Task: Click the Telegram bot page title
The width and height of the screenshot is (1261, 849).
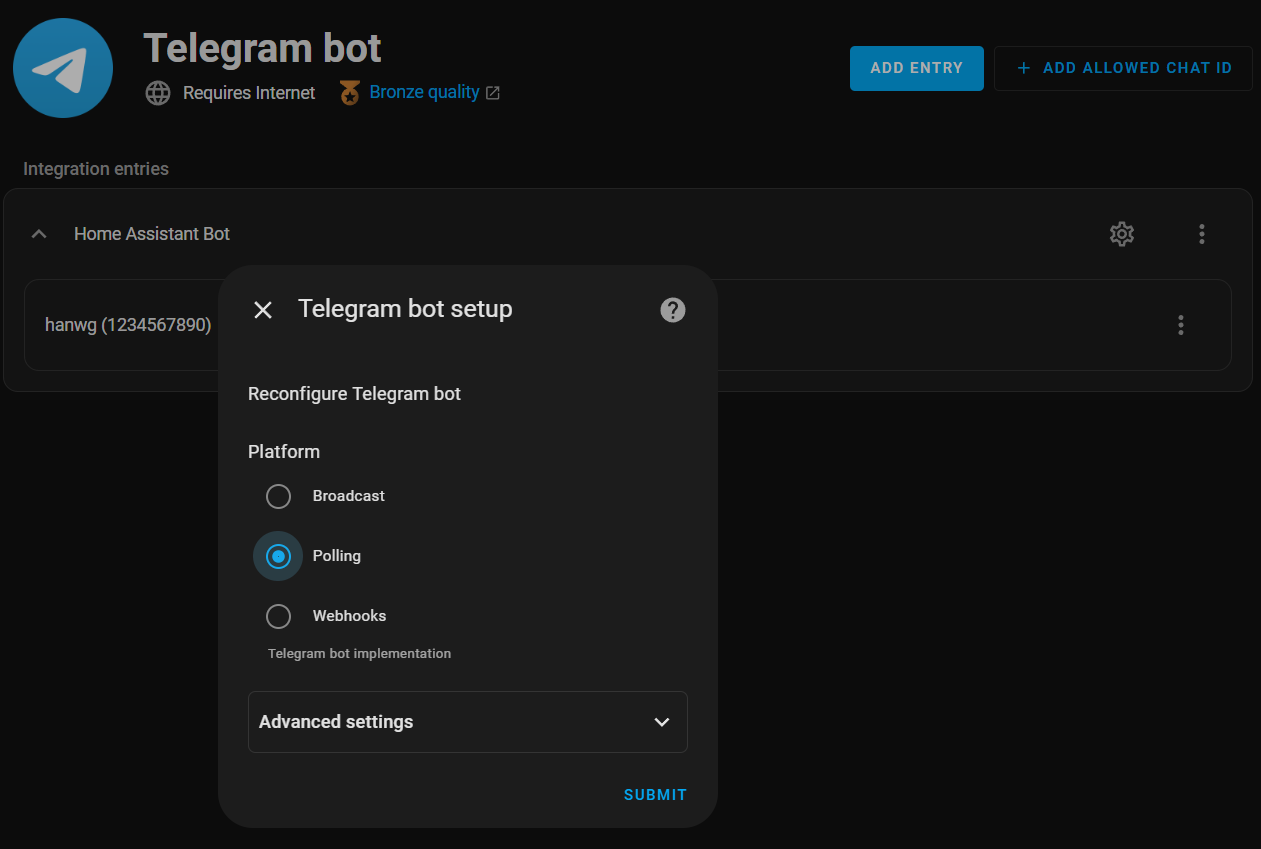Action: (x=263, y=48)
